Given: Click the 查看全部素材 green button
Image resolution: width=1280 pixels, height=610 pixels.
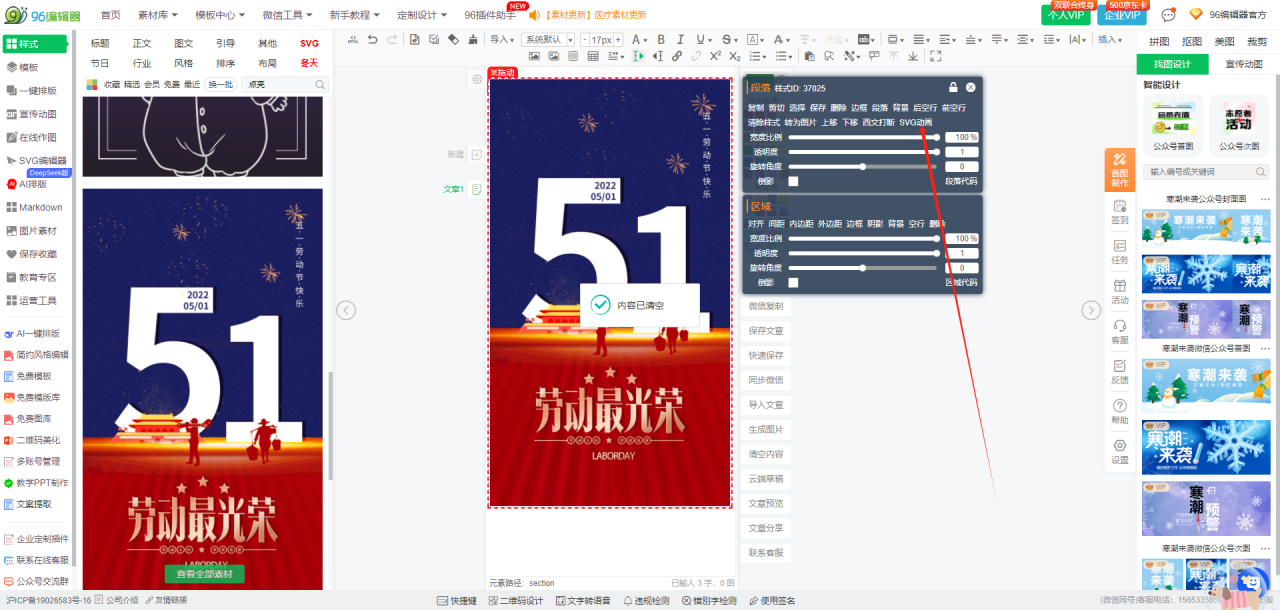Looking at the screenshot, I should click(204, 574).
